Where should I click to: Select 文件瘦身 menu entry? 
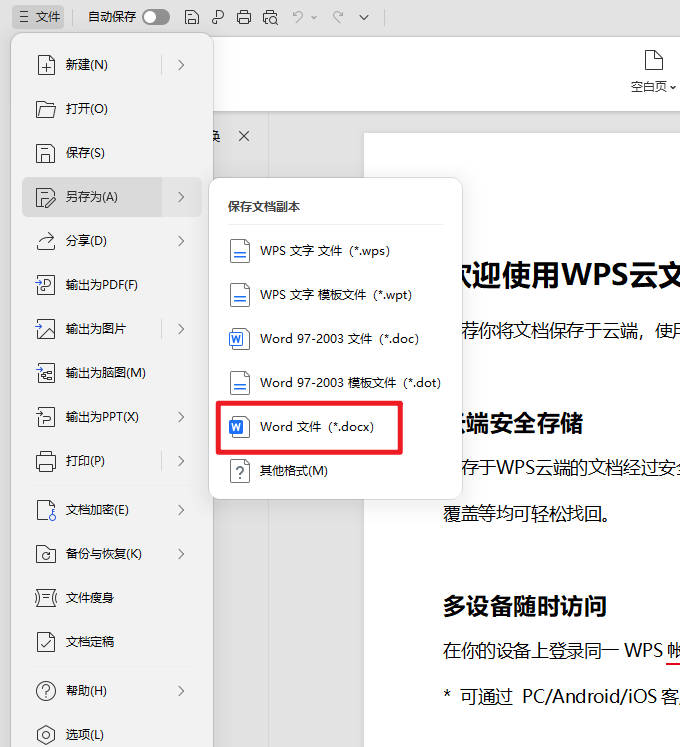tap(112, 598)
